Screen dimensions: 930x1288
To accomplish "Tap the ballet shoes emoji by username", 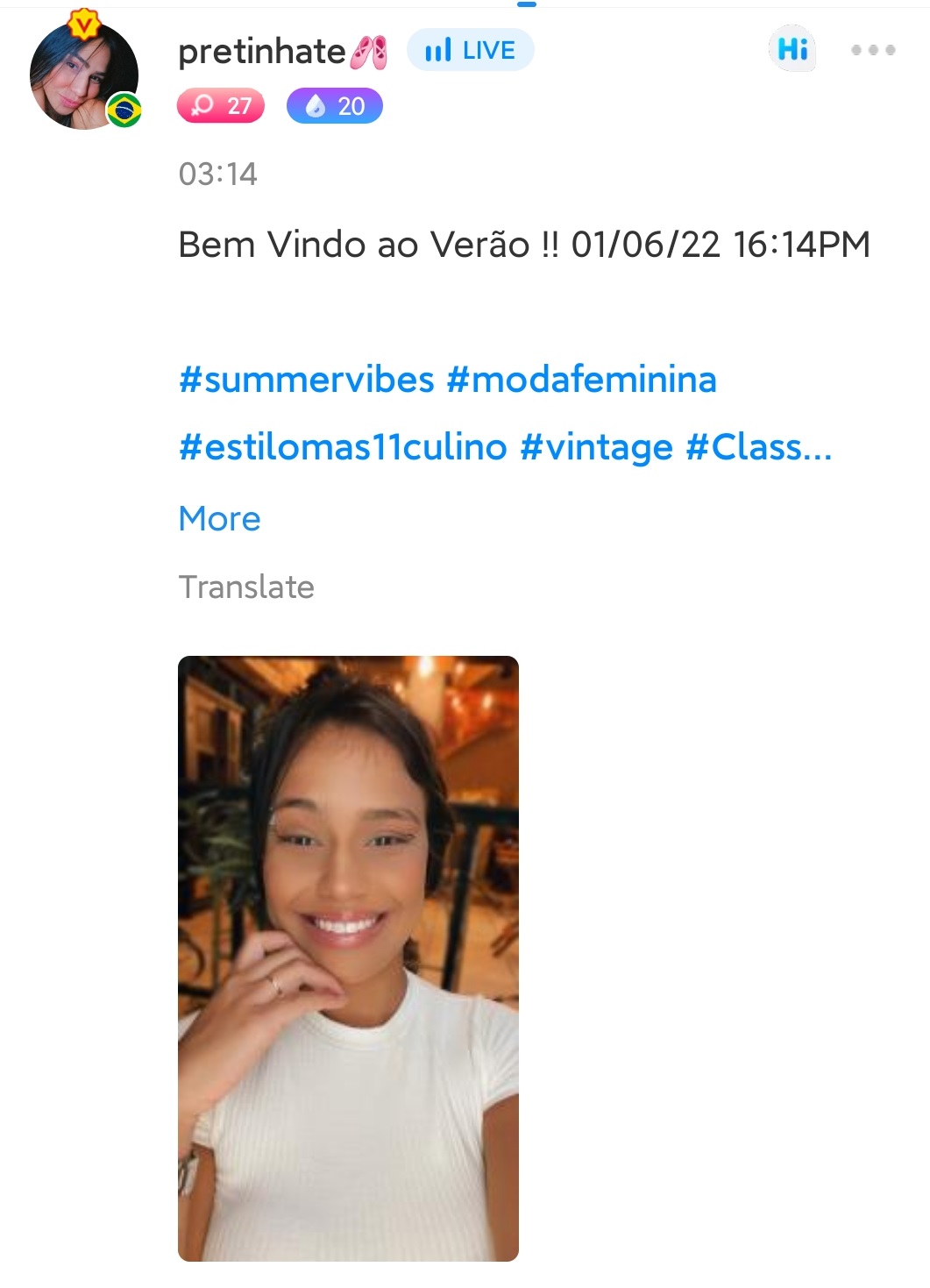I will point(369,53).
